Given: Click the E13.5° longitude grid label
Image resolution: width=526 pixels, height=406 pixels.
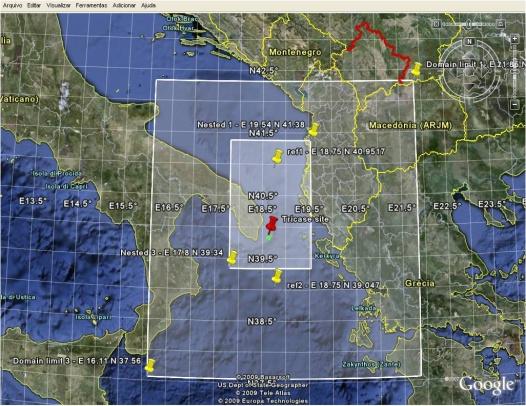Looking at the screenshot, I should click(33, 201).
